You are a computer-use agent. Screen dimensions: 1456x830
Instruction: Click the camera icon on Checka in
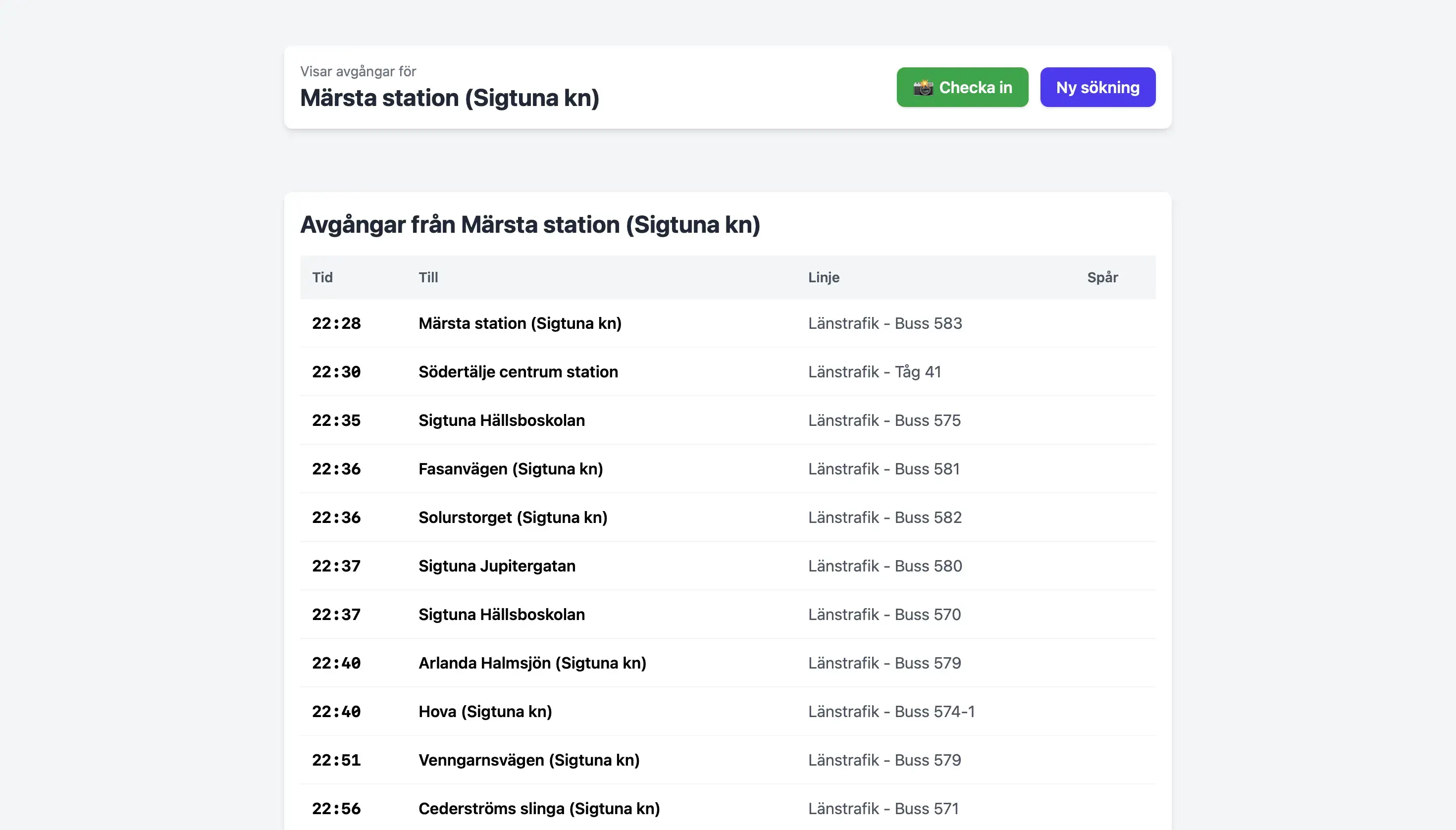pyautogui.click(x=923, y=88)
